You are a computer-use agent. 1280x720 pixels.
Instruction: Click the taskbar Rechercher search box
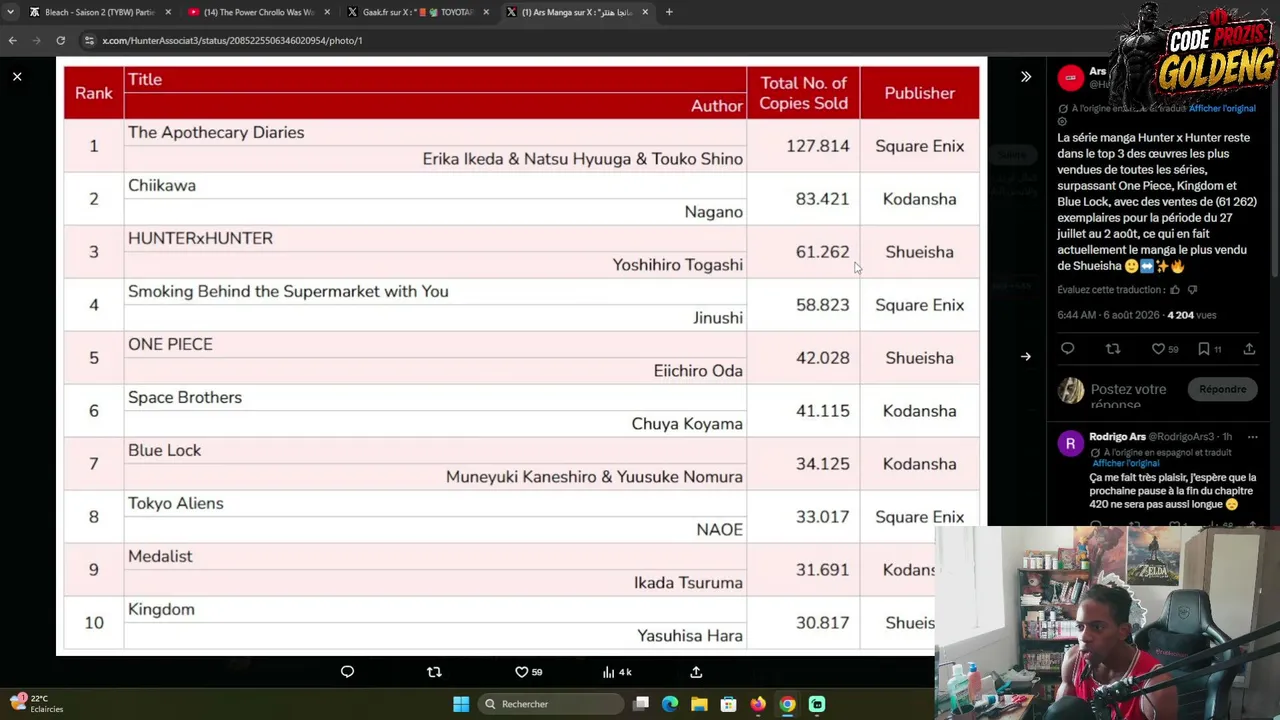(x=549, y=704)
